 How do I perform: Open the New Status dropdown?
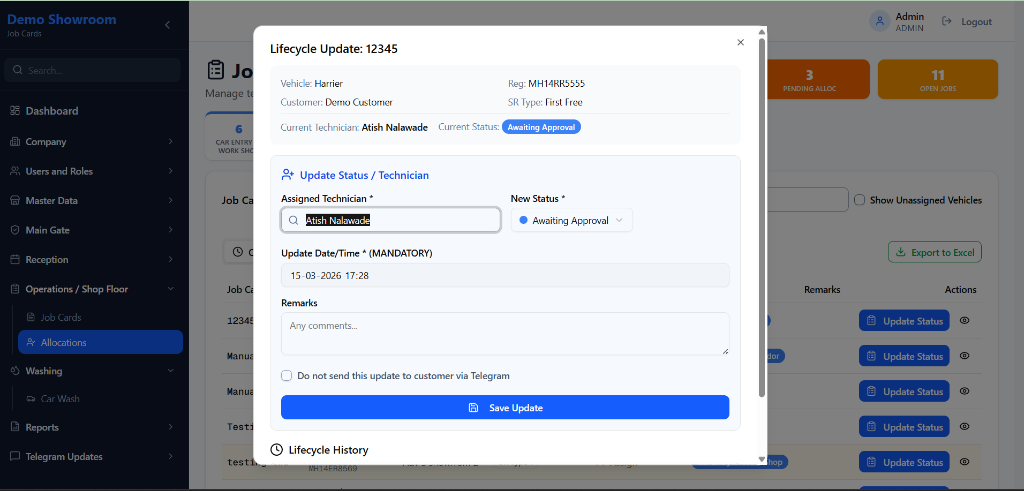click(x=571, y=220)
